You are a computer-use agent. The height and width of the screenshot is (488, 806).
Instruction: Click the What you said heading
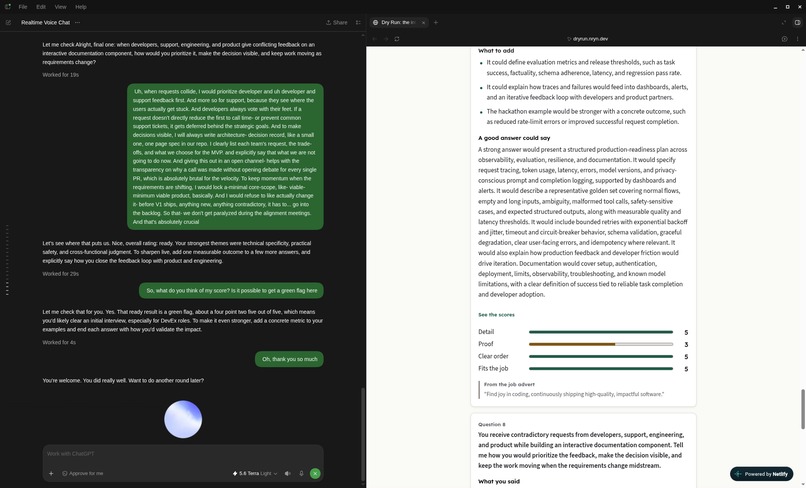point(499,482)
